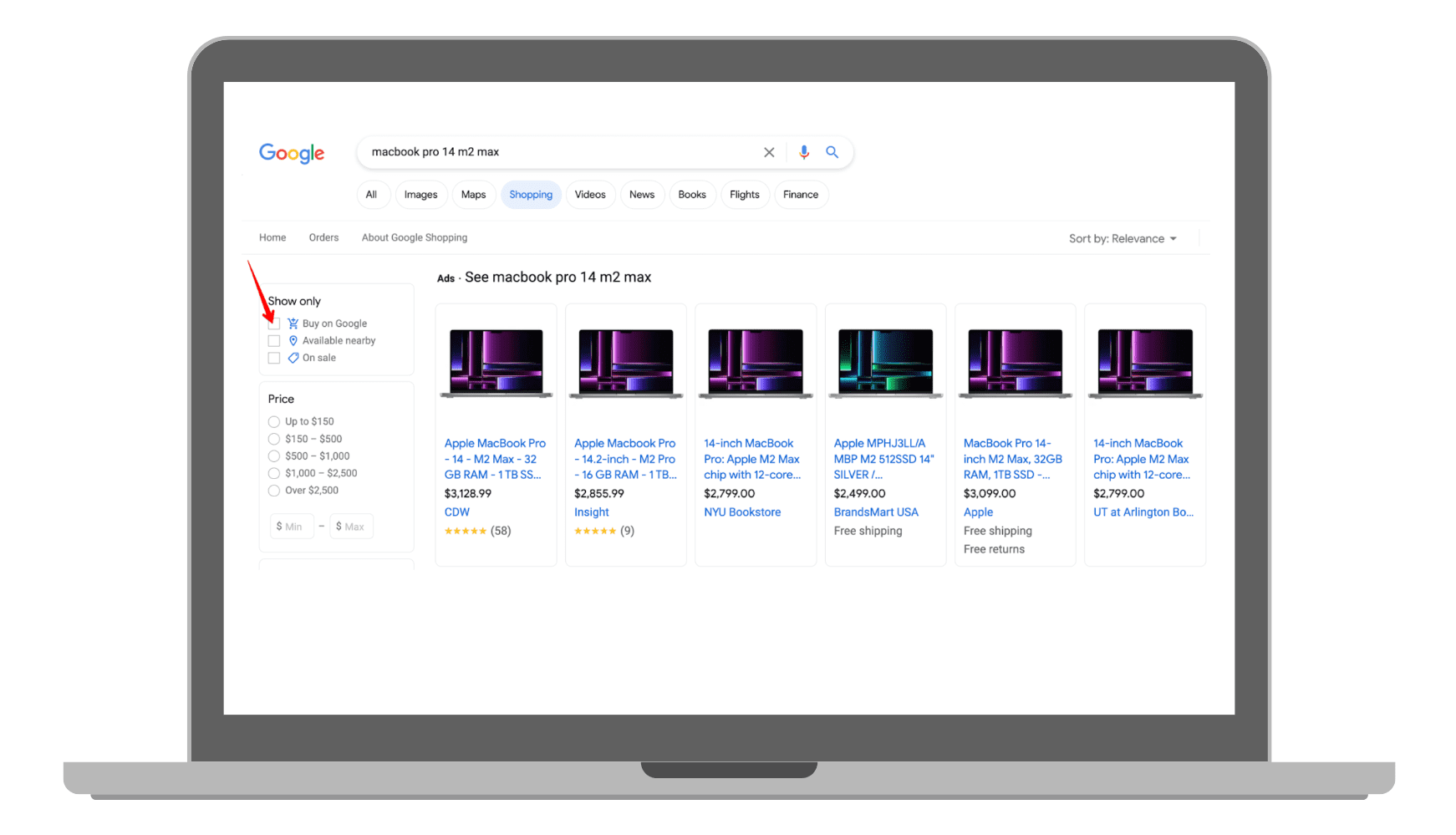
Task: Choose the $1,000 – $2,500 price range
Action: click(x=274, y=473)
